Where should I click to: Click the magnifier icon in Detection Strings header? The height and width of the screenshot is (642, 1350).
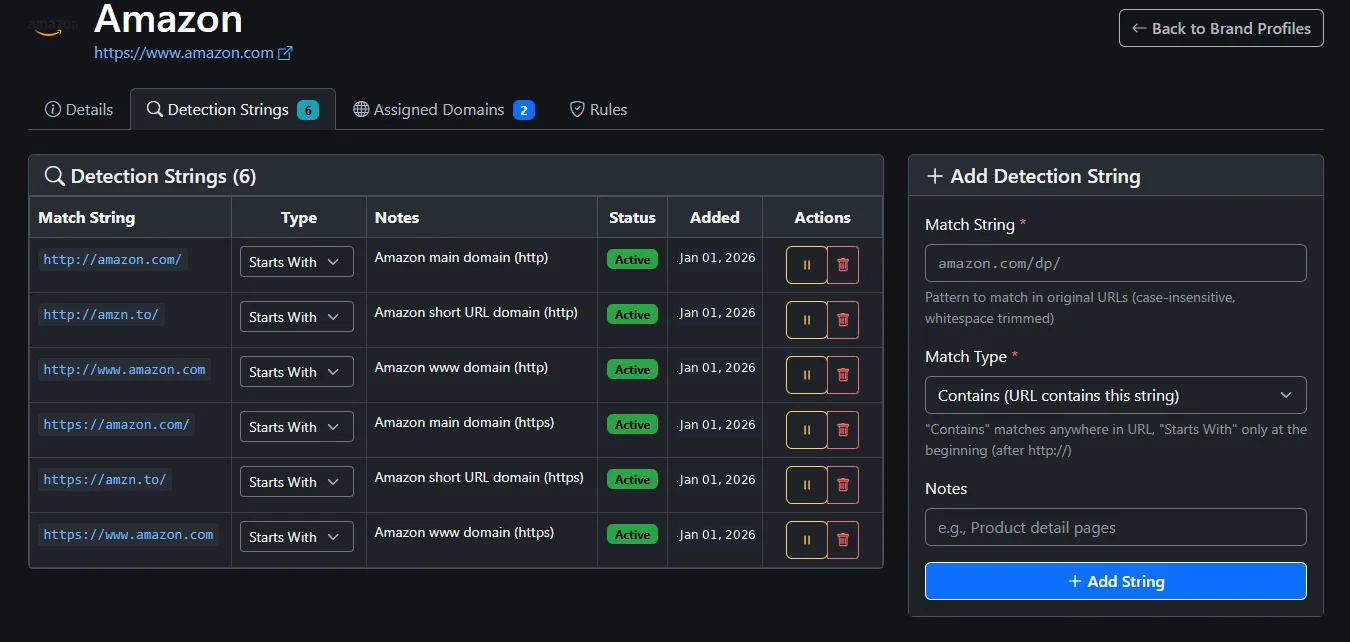55,175
